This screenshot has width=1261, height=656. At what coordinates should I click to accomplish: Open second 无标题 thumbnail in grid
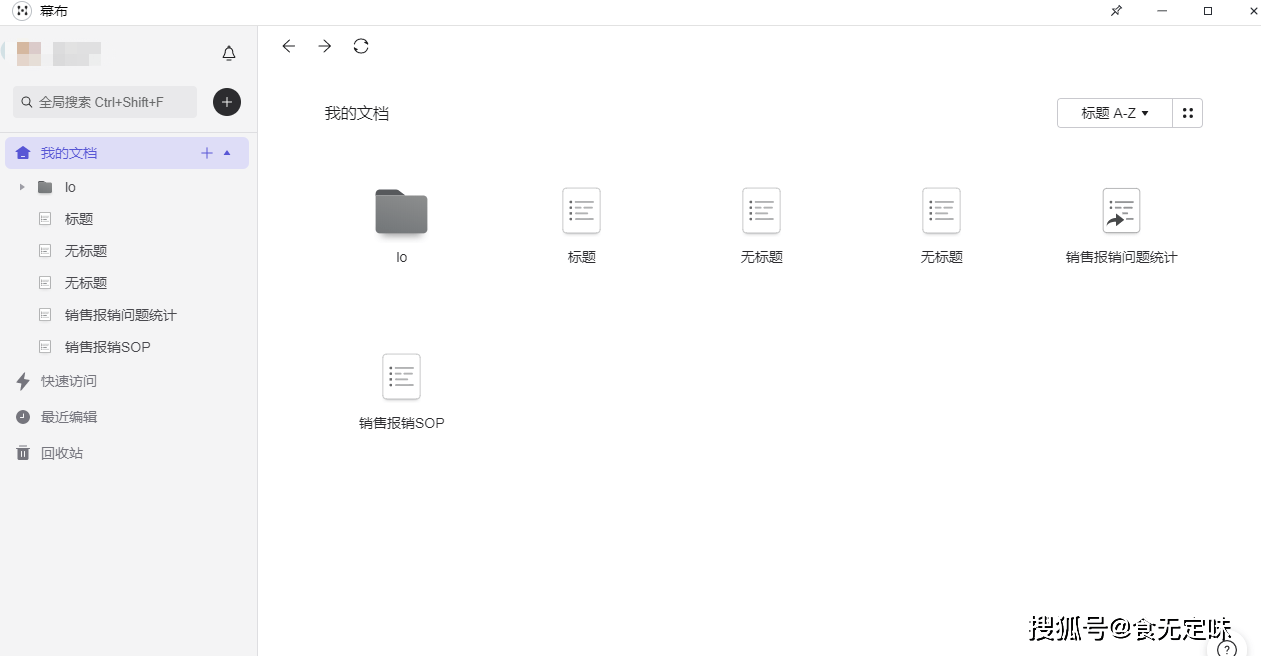tap(941, 211)
